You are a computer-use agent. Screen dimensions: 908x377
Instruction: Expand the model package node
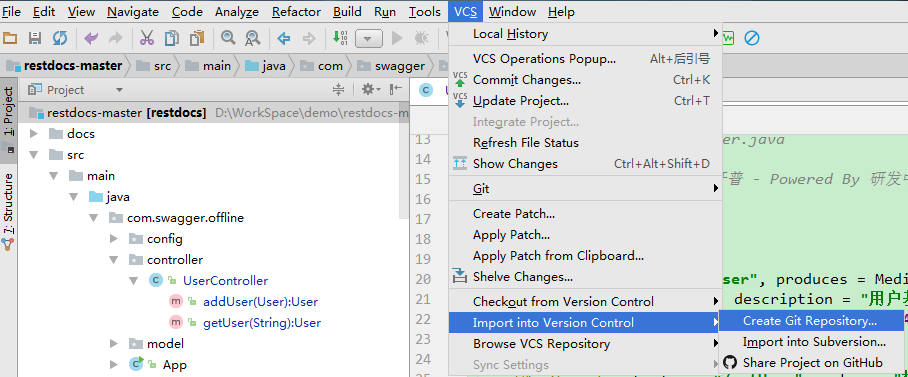pos(114,343)
